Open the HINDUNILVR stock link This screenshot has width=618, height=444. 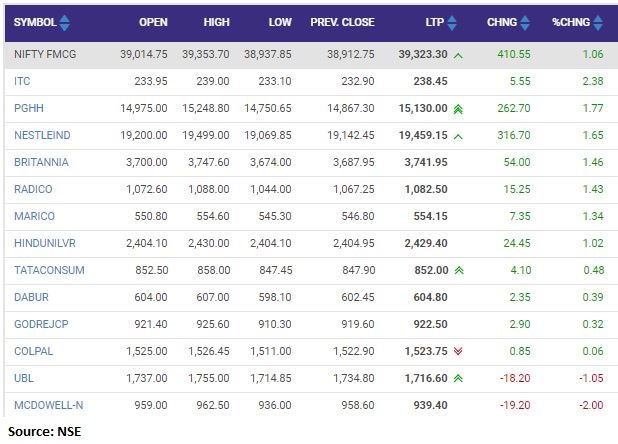tap(43, 242)
